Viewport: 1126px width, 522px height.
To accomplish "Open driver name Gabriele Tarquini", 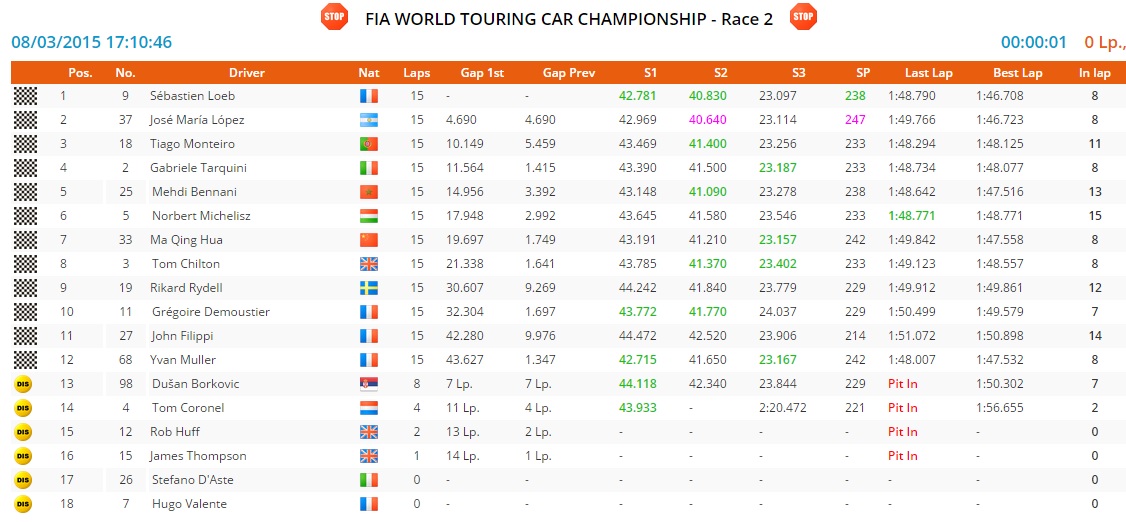I will point(198,168).
